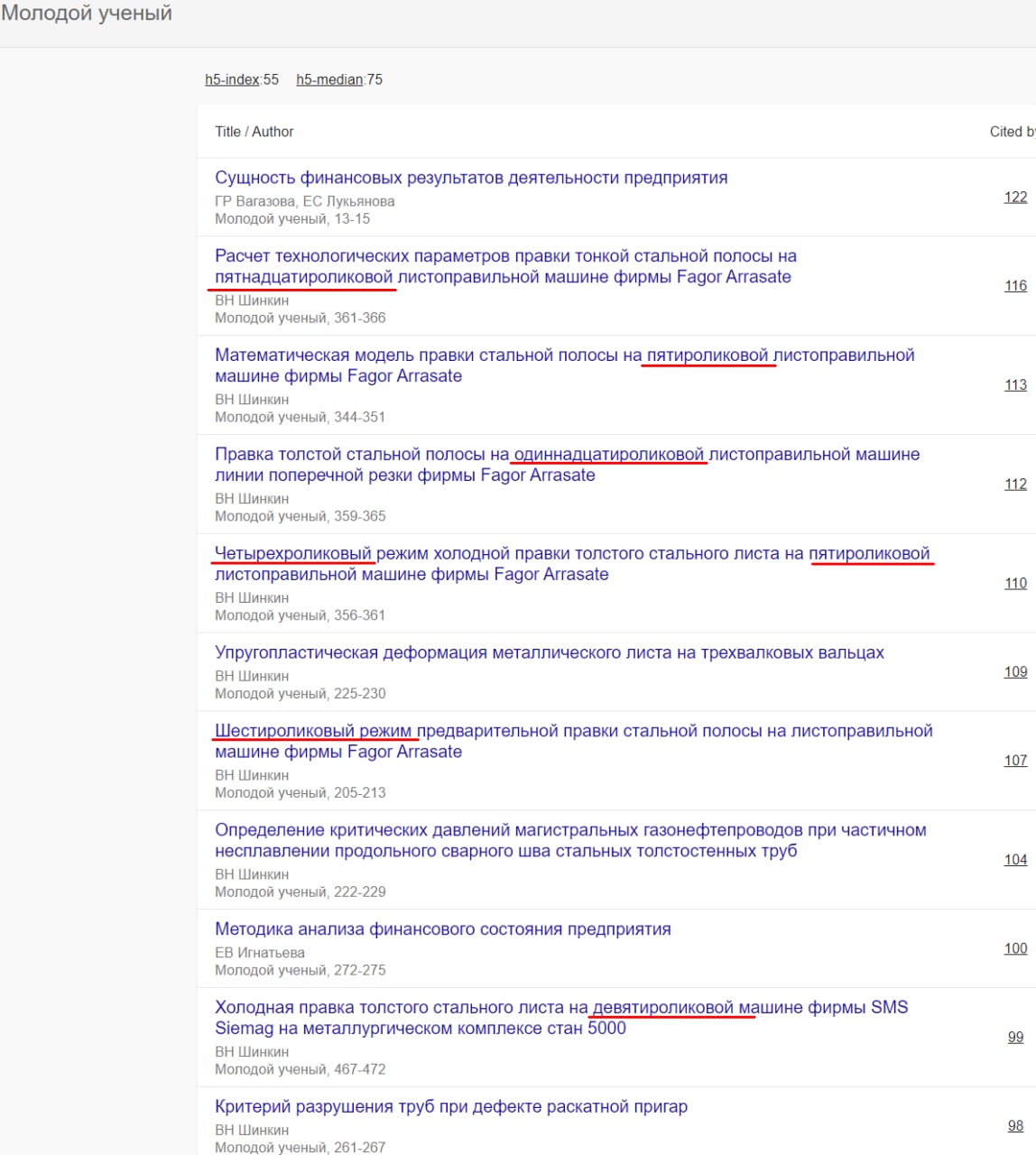Click source 'Молодой ученый, 467-472'
This screenshot has width=1036, height=1155.
pyautogui.click(x=300, y=1069)
